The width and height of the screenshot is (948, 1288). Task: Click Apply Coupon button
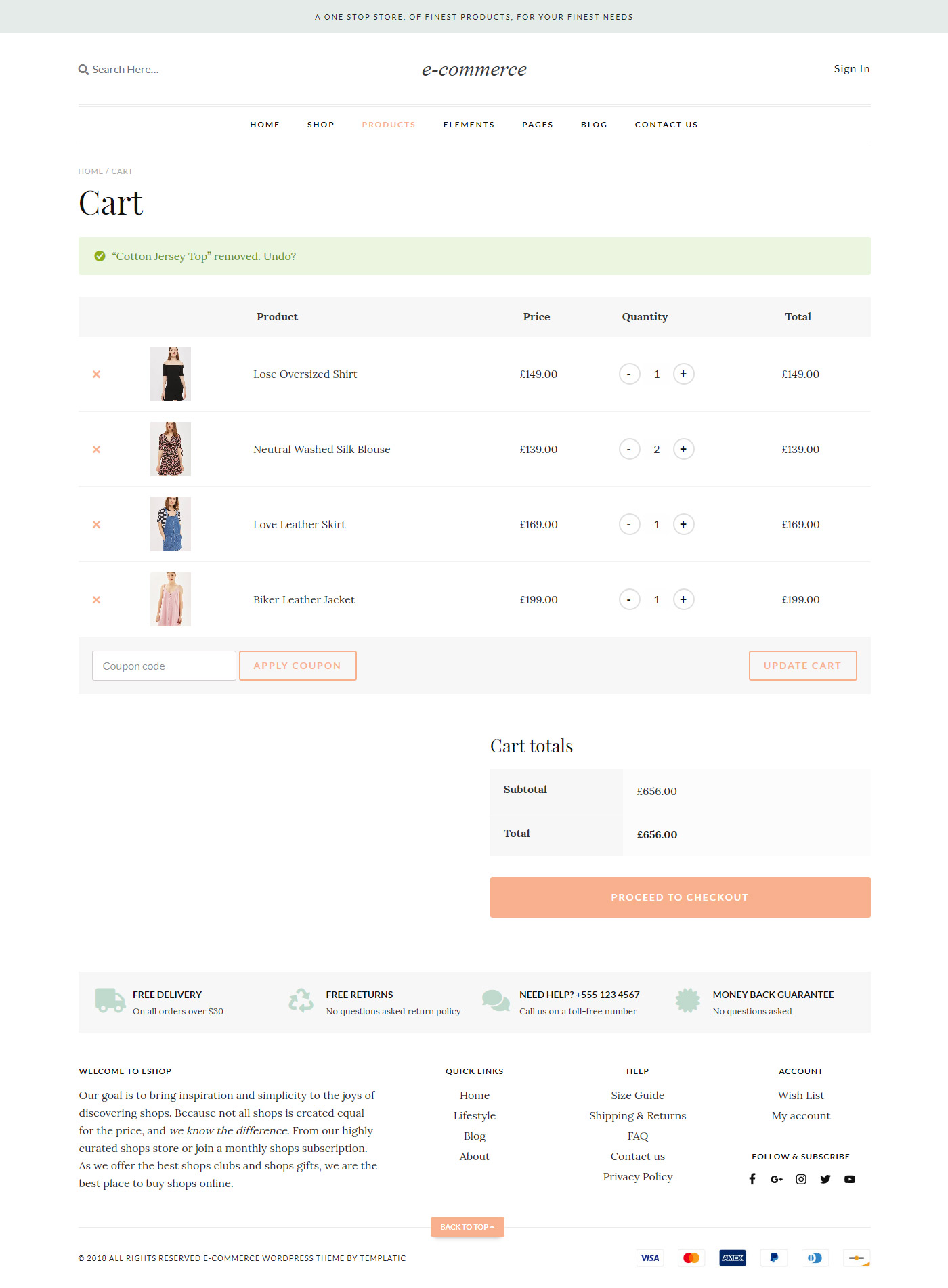pos(298,666)
